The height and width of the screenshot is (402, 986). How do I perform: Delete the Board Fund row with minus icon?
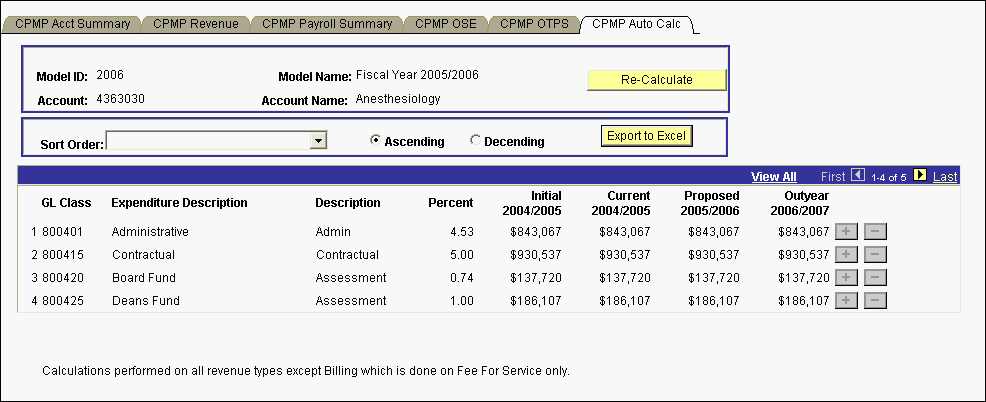pos(875,278)
